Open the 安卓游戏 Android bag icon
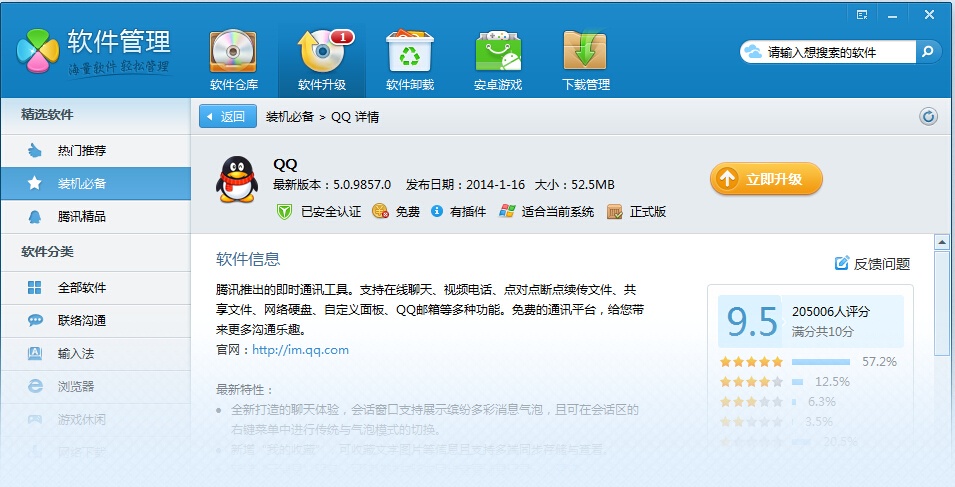The image size is (955, 487). coord(498,52)
